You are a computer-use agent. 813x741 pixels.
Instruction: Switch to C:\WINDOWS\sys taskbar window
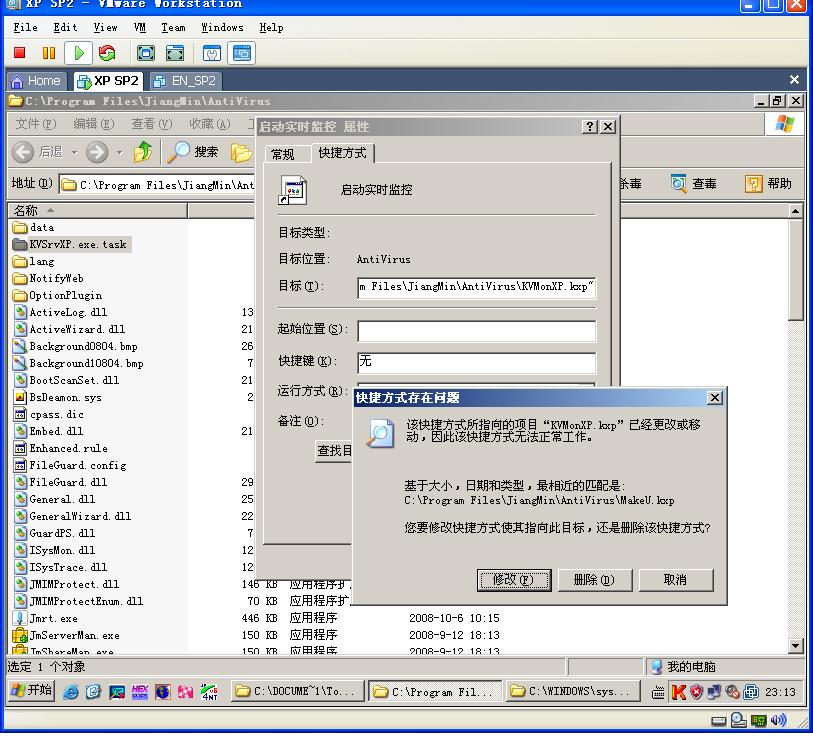(572, 691)
